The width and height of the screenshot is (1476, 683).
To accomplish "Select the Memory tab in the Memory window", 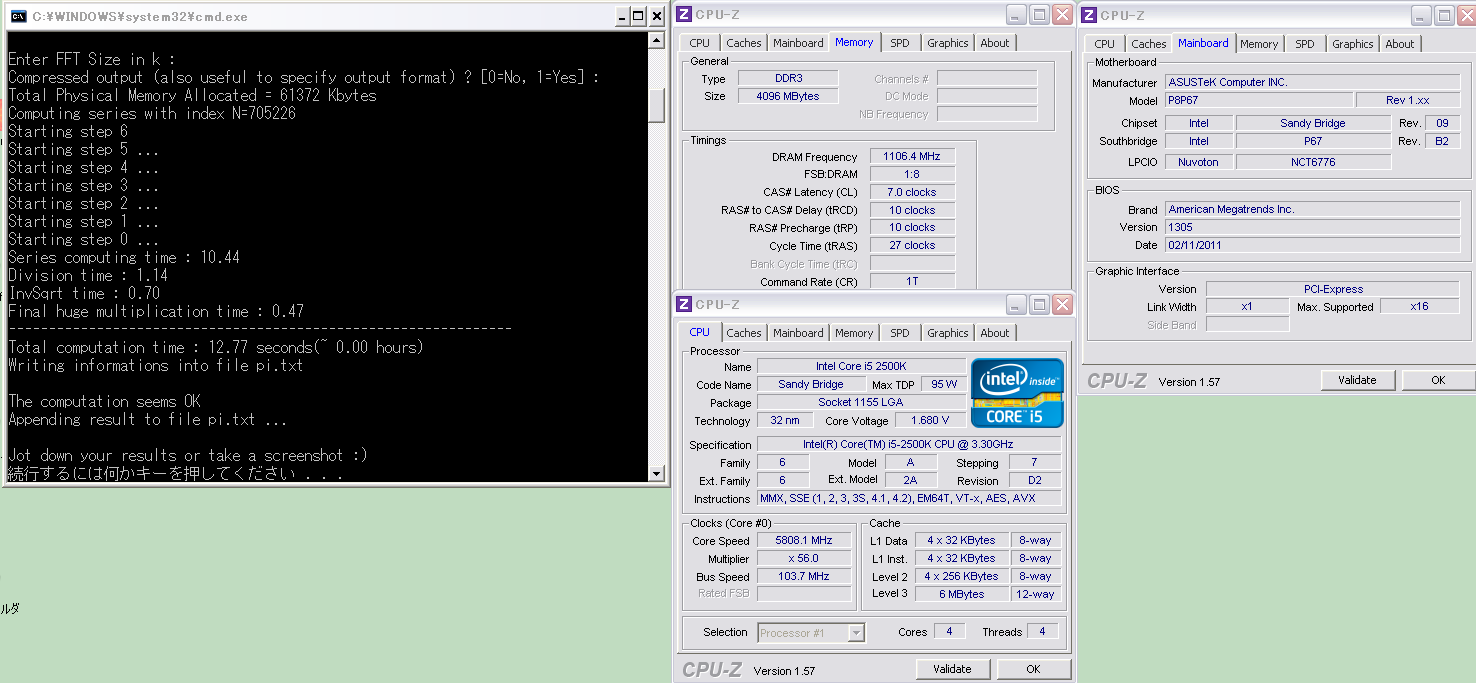I will [854, 42].
